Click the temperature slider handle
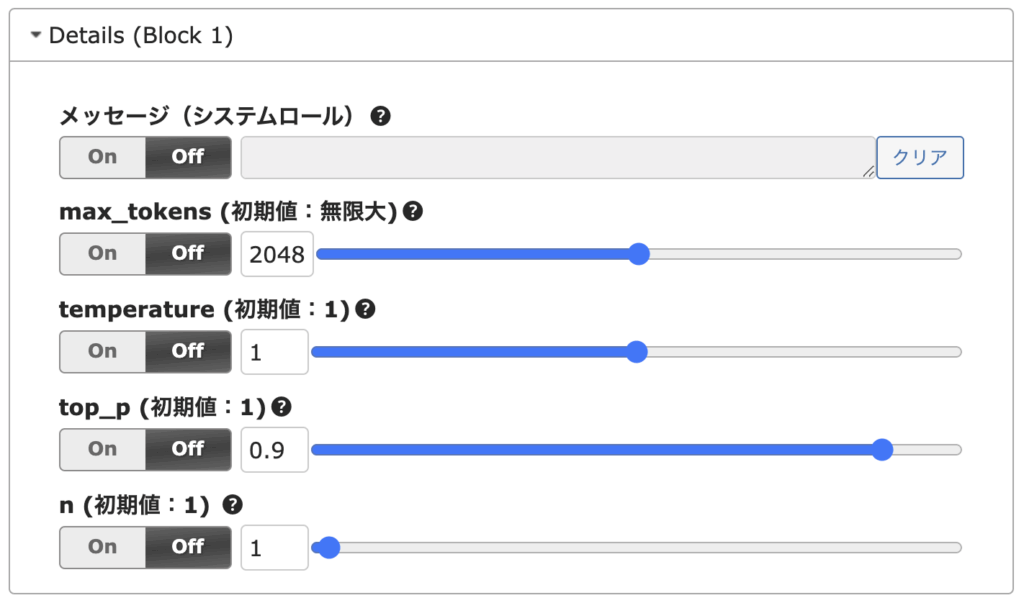The width and height of the screenshot is (1024, 603). coord(636,352)
